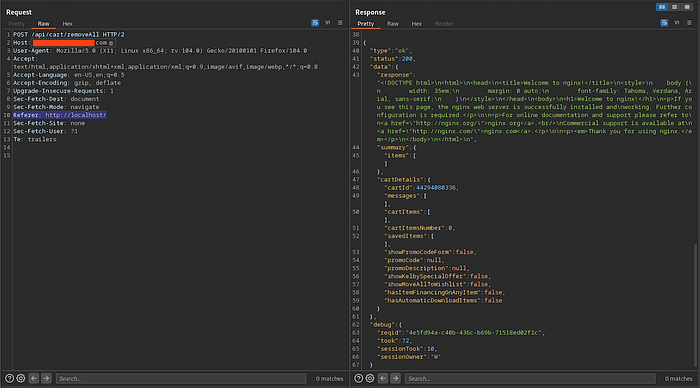This screenshot has height=388, width=700.
Task: Open Request search help icon
Action: click(x=9, y=378)
